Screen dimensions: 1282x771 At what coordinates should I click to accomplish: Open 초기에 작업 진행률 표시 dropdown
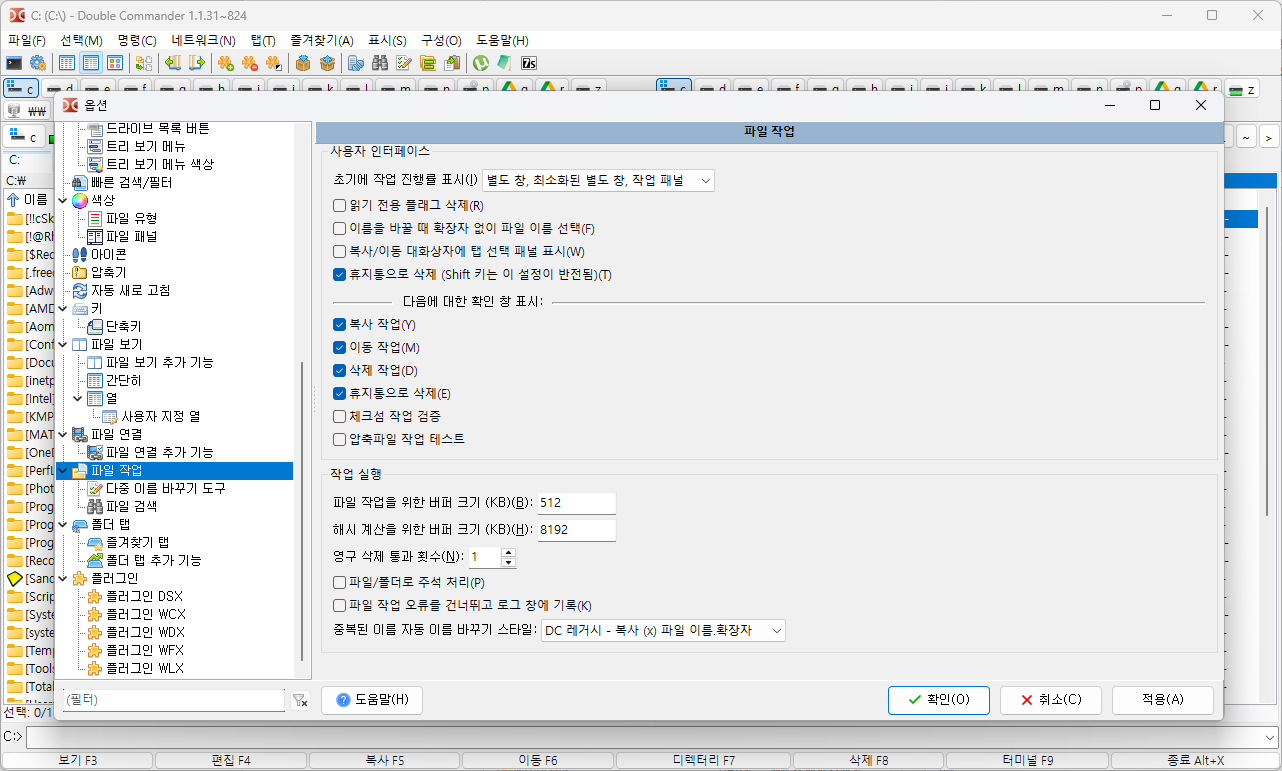[598, 180]
